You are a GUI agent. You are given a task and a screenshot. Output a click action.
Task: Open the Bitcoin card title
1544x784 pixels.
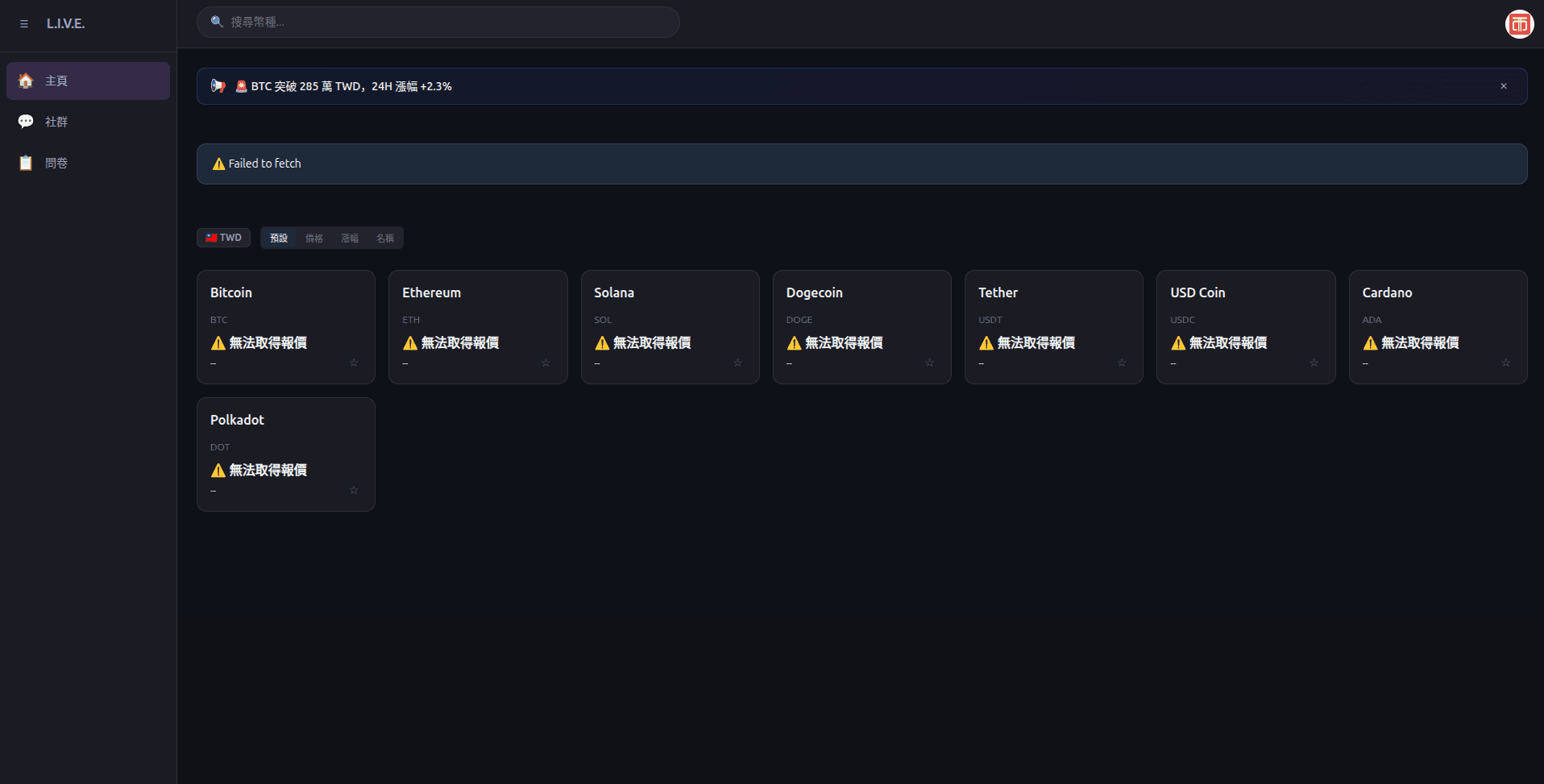(x=231, y=292)
